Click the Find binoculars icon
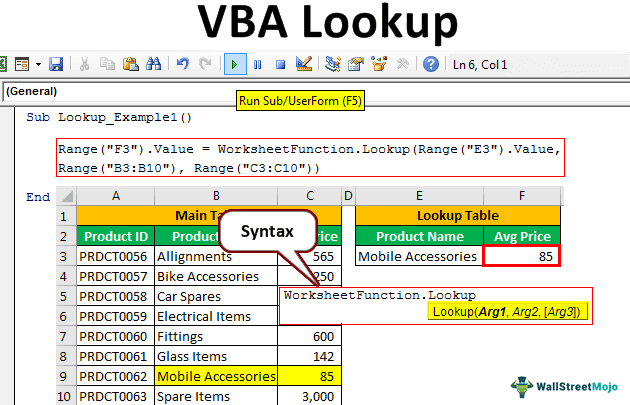The width and height of the screenshot is (630, 405). point(153,65)
